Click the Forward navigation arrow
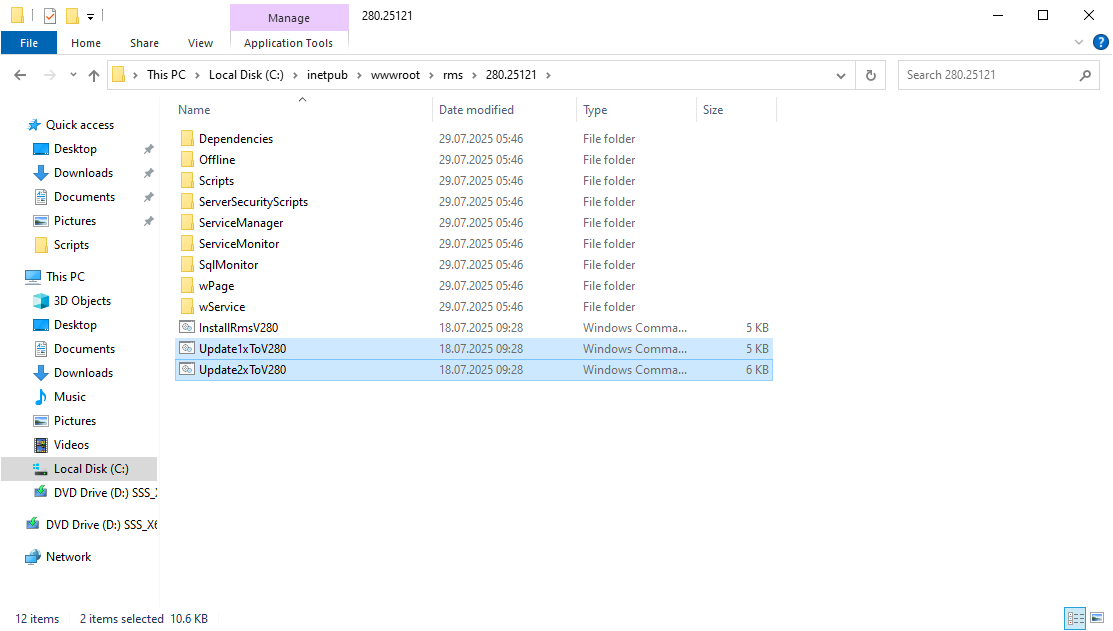 click(49, 75)
